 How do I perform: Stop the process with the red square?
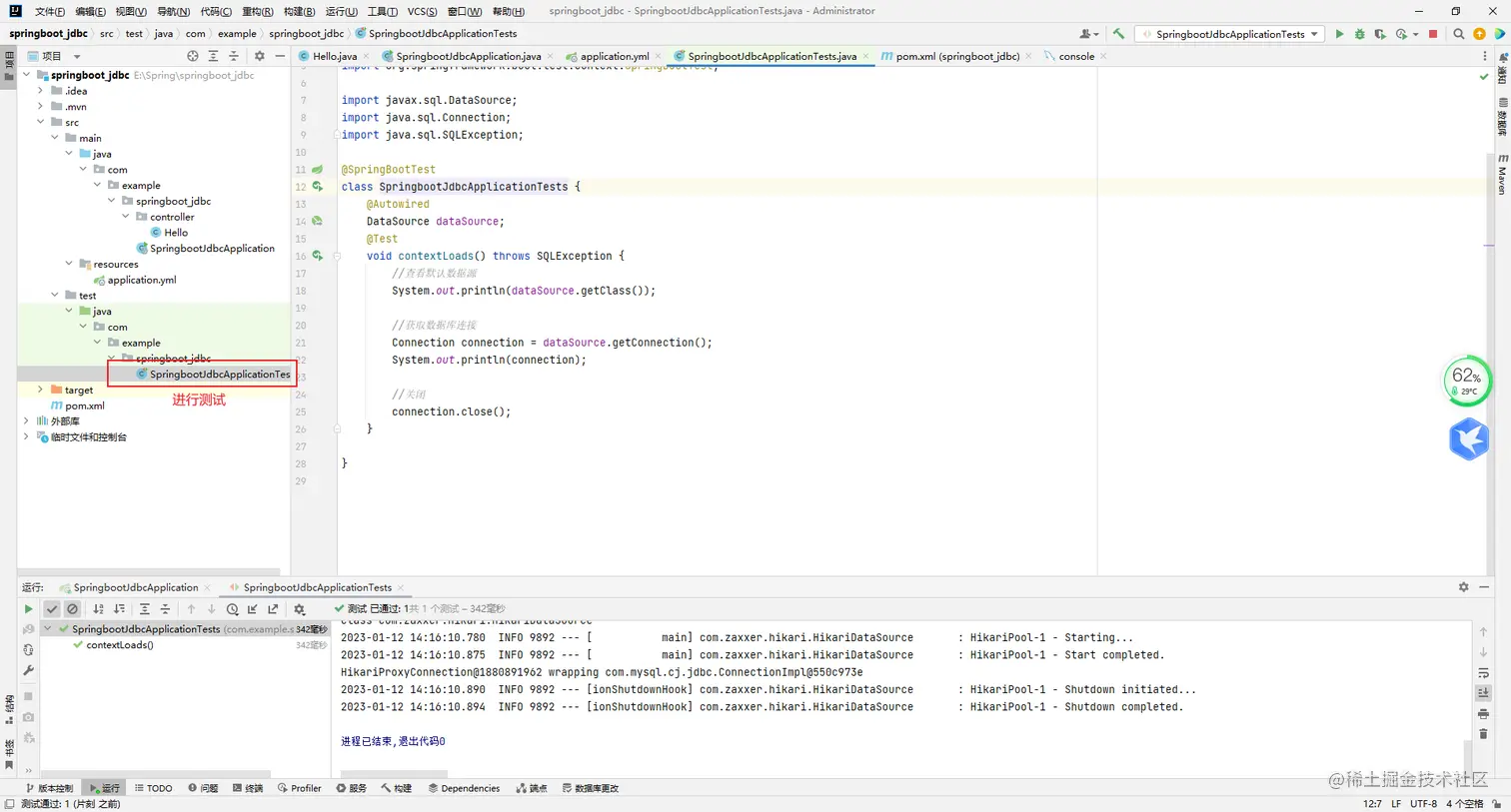click(1433, 34)
